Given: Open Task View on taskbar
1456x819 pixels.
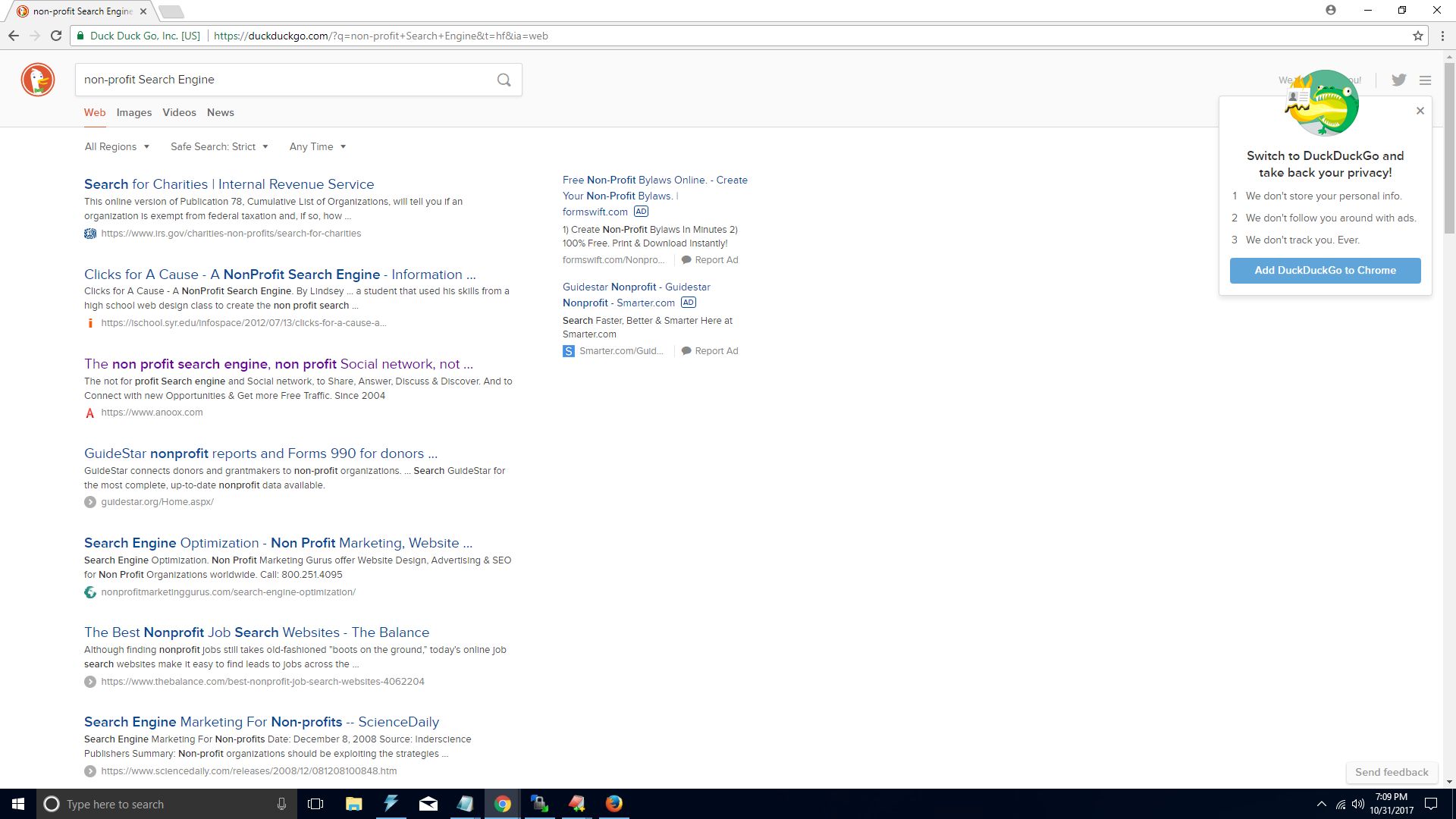Looking at the screenshot, I should point(315,804).
